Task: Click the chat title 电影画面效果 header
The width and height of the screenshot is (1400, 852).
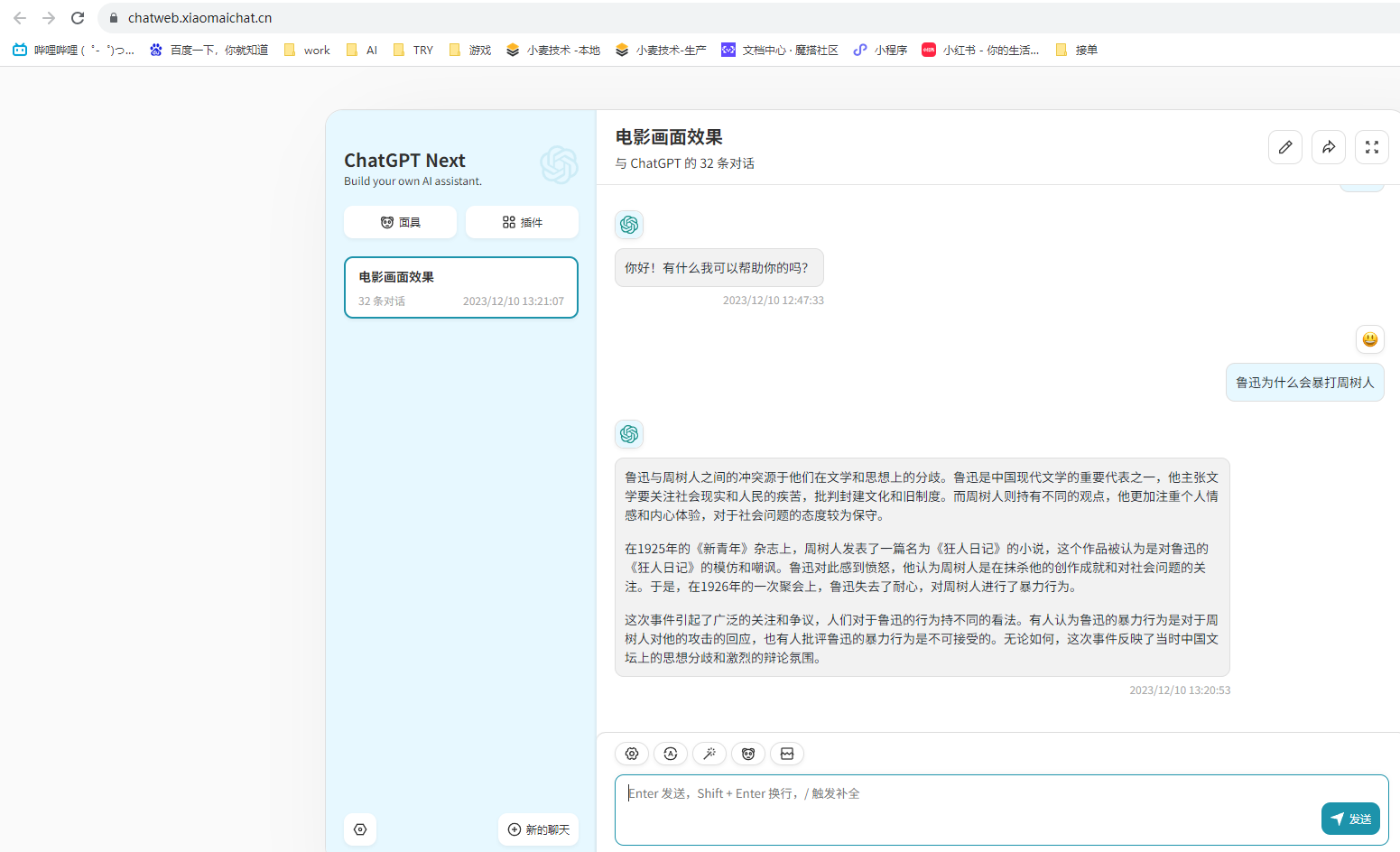Action: [669, 137]
